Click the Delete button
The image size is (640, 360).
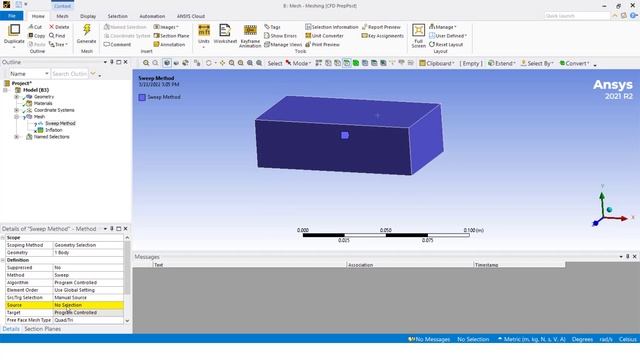59,27
